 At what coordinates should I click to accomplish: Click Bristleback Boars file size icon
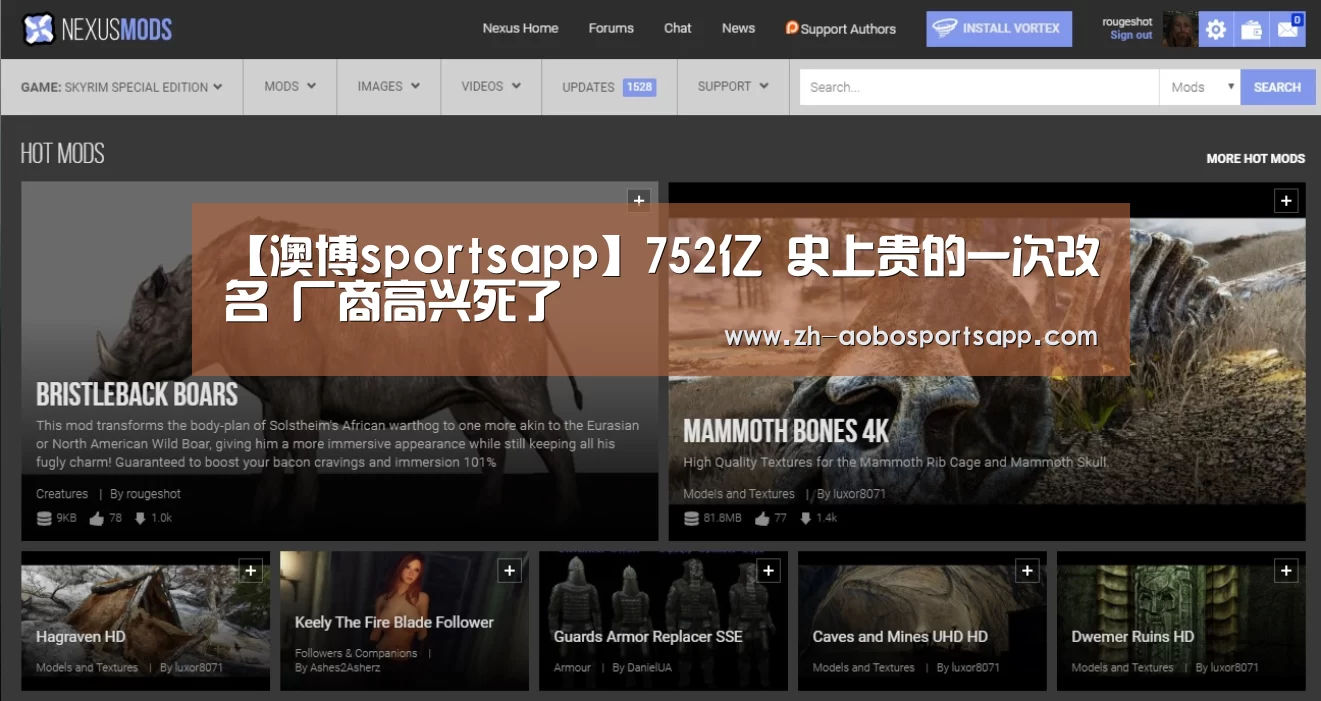43,518
